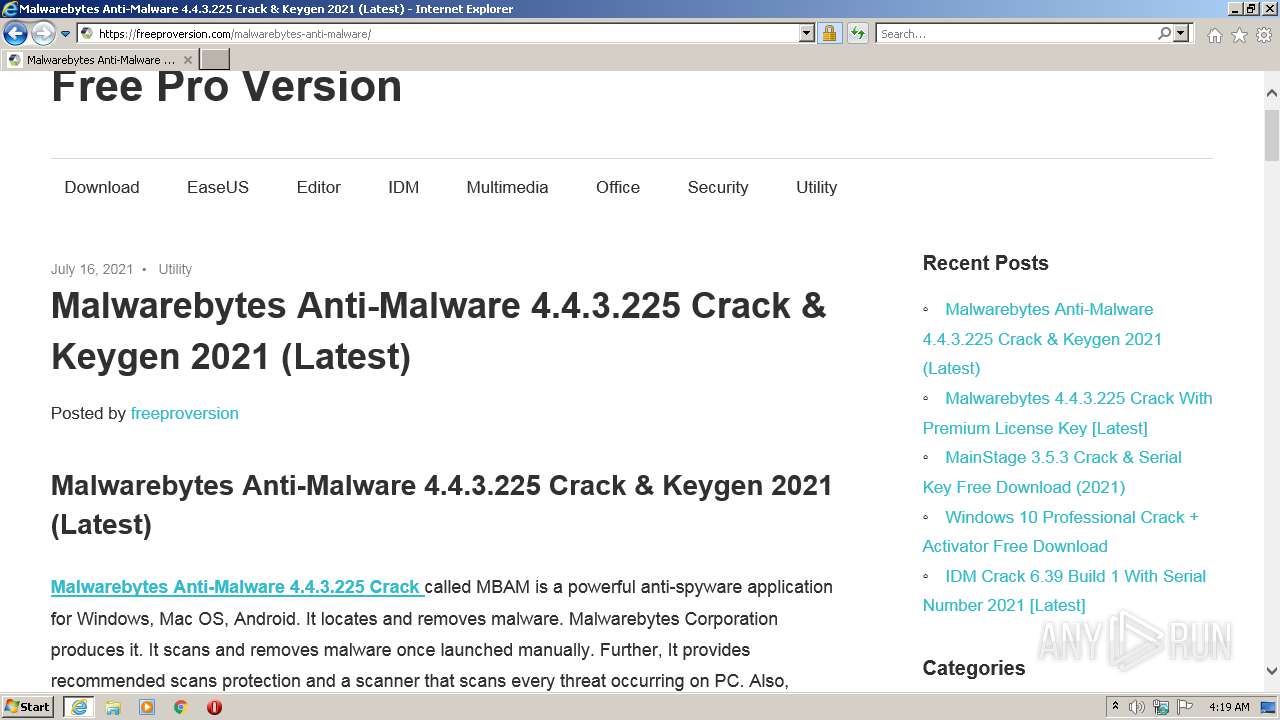Open recent post IDM Crack 6.39 Build 1
Image resolution: width=1280 pixels, height=720 pixels.
pos(1064,590)
